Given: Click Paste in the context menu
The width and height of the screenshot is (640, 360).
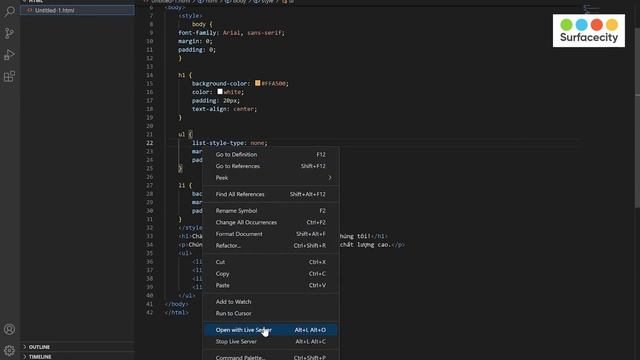Looking at the screenshot, I should [x=271, y=285].
